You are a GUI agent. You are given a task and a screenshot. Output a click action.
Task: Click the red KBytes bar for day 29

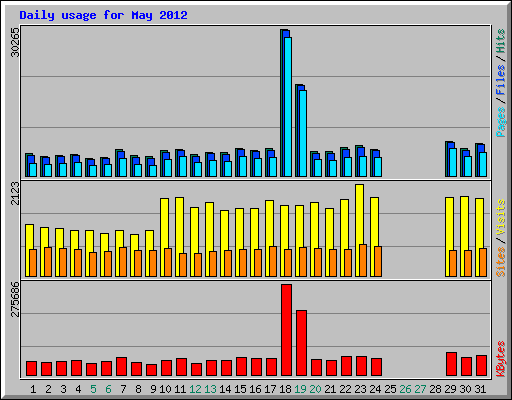click(x=451, y=364)
